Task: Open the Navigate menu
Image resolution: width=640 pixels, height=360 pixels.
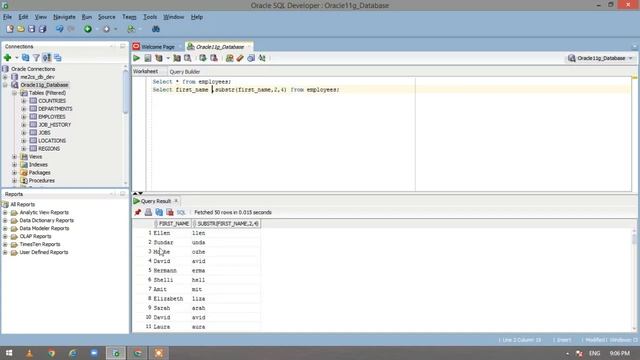Action: coord(64,17)
